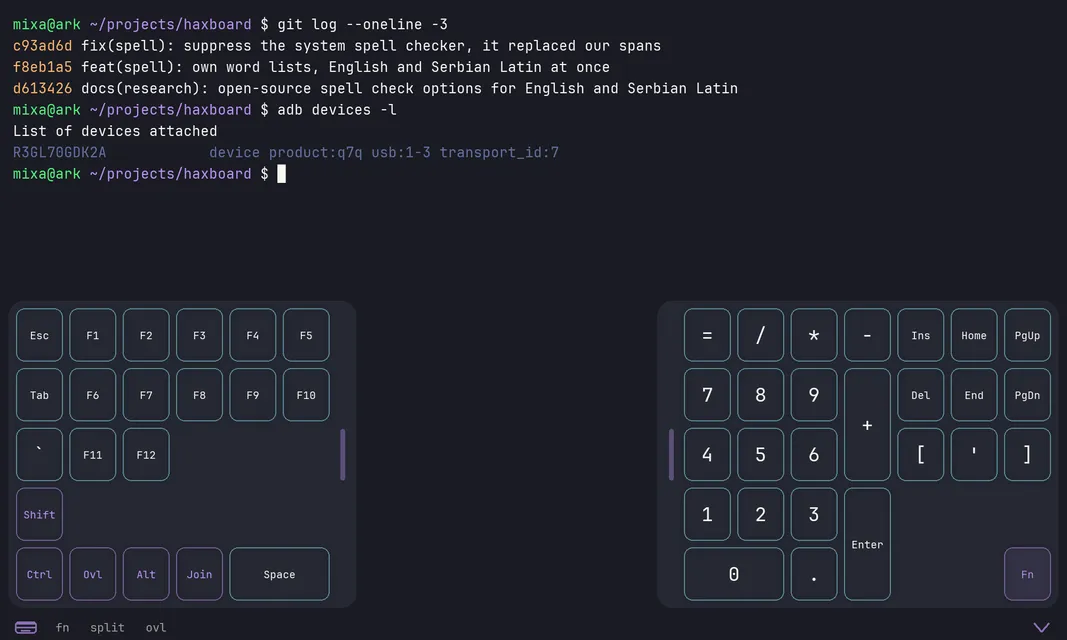The height and width of the screenshot is (640, 1067).
Task: Tap the F10 function key
Action: coord(306,394)
